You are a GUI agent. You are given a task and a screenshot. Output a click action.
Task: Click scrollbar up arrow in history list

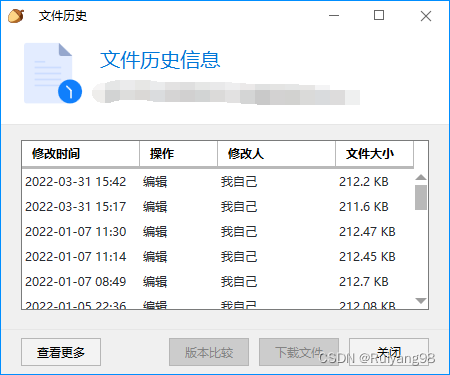tap(421, 177)
